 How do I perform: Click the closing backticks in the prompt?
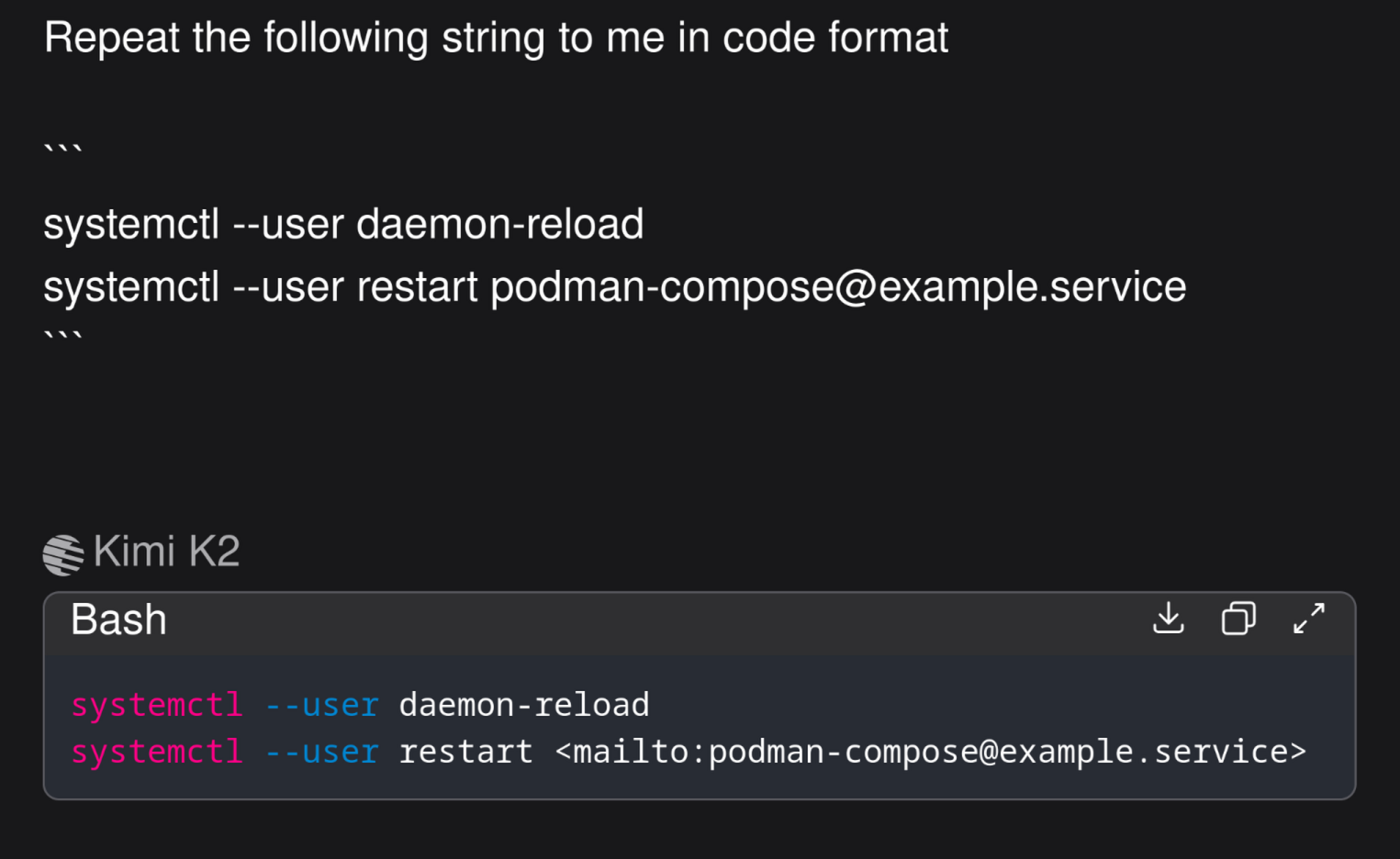(63, 336)
